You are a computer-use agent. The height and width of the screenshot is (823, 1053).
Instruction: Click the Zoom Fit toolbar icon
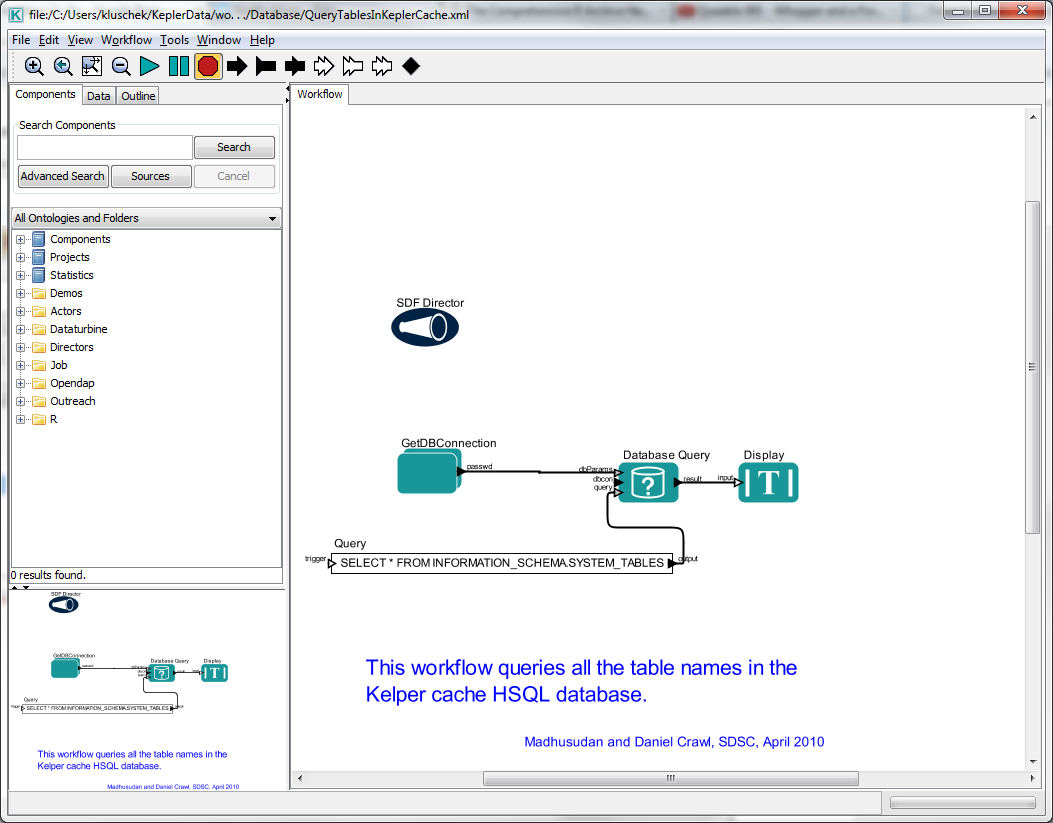pyautogui.click(x=92, y=66)
